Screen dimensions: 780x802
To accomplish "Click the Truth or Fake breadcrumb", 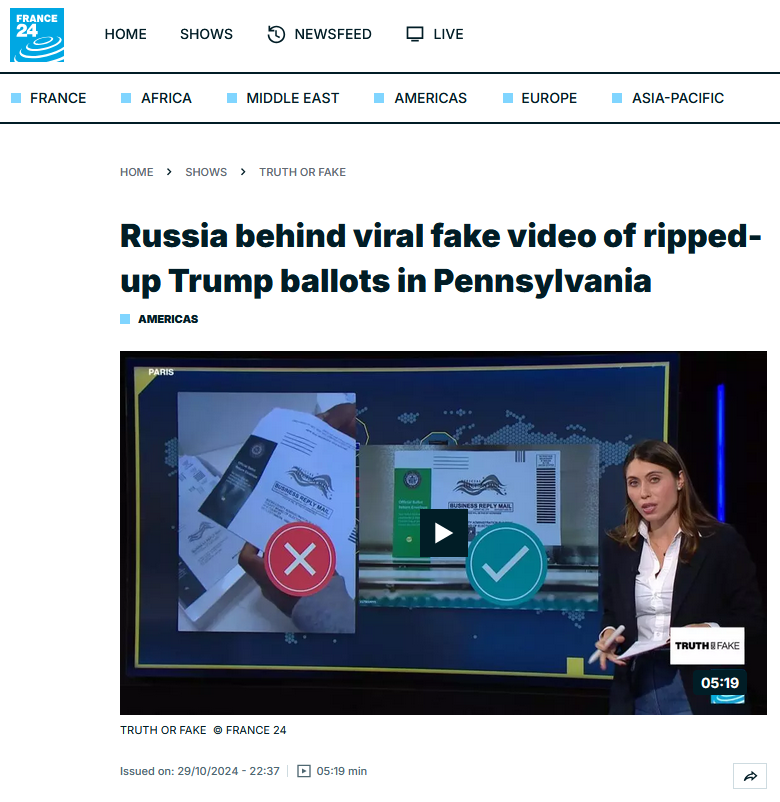I will pos(302,172).
